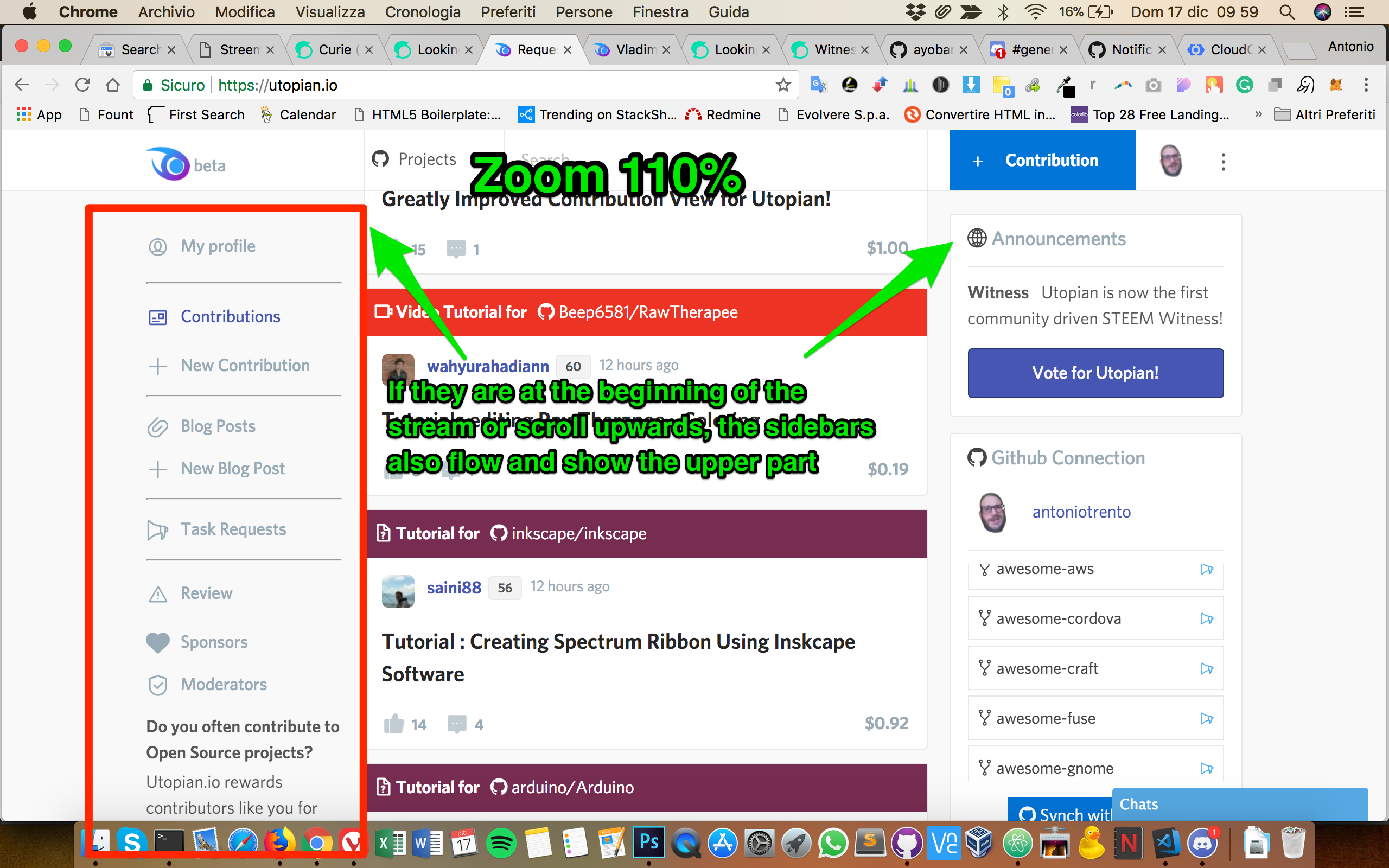
Task: Open the Preferiti menu
Action: point(508,11)
